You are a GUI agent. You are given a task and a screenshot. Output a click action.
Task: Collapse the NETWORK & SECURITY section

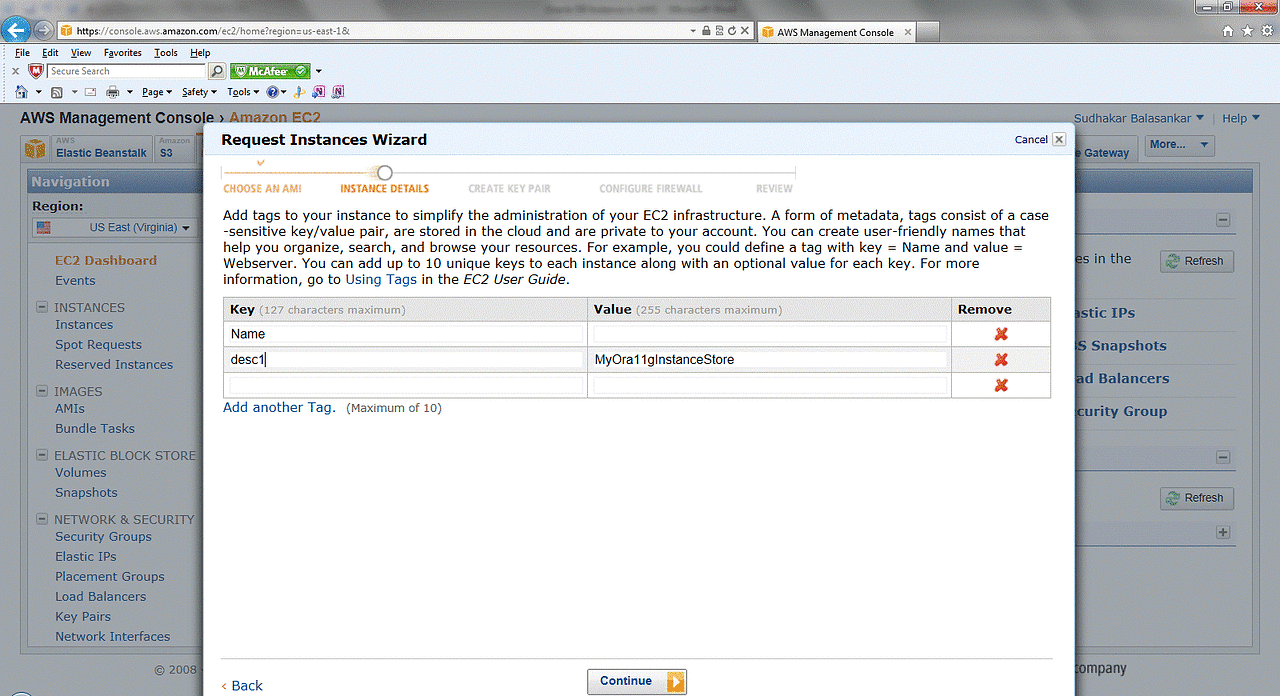tap(42, 519)
